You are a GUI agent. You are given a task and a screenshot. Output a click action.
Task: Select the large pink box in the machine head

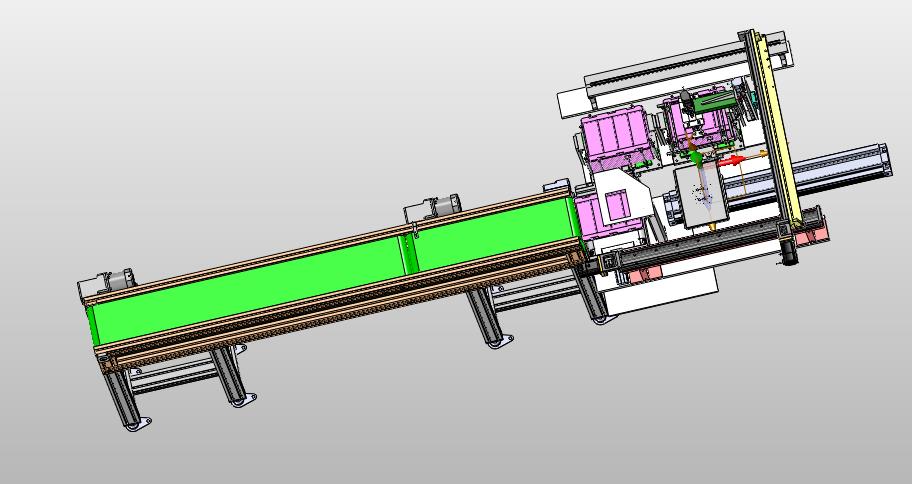click(616, 137)
